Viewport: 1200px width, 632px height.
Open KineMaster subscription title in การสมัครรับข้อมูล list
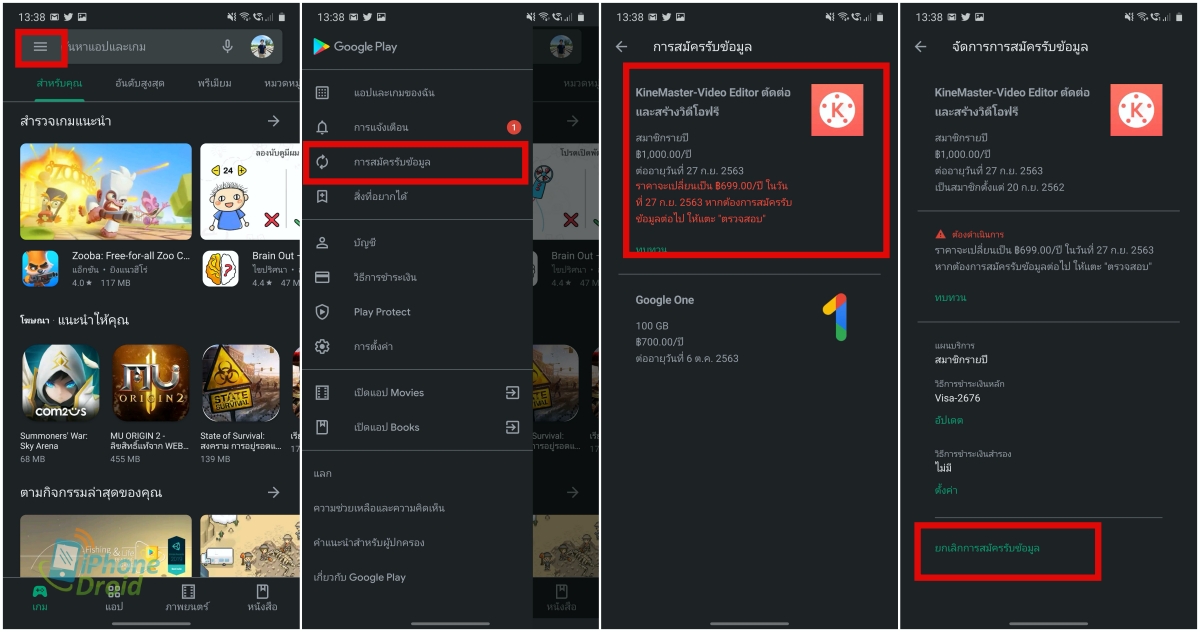click(713, 102)
